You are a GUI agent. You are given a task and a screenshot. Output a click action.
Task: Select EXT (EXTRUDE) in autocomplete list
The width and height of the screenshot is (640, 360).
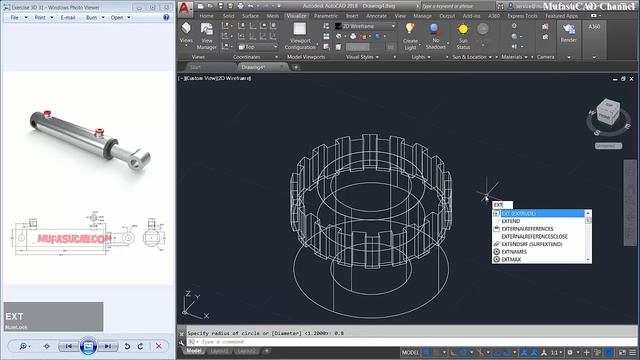click(539, 213)
